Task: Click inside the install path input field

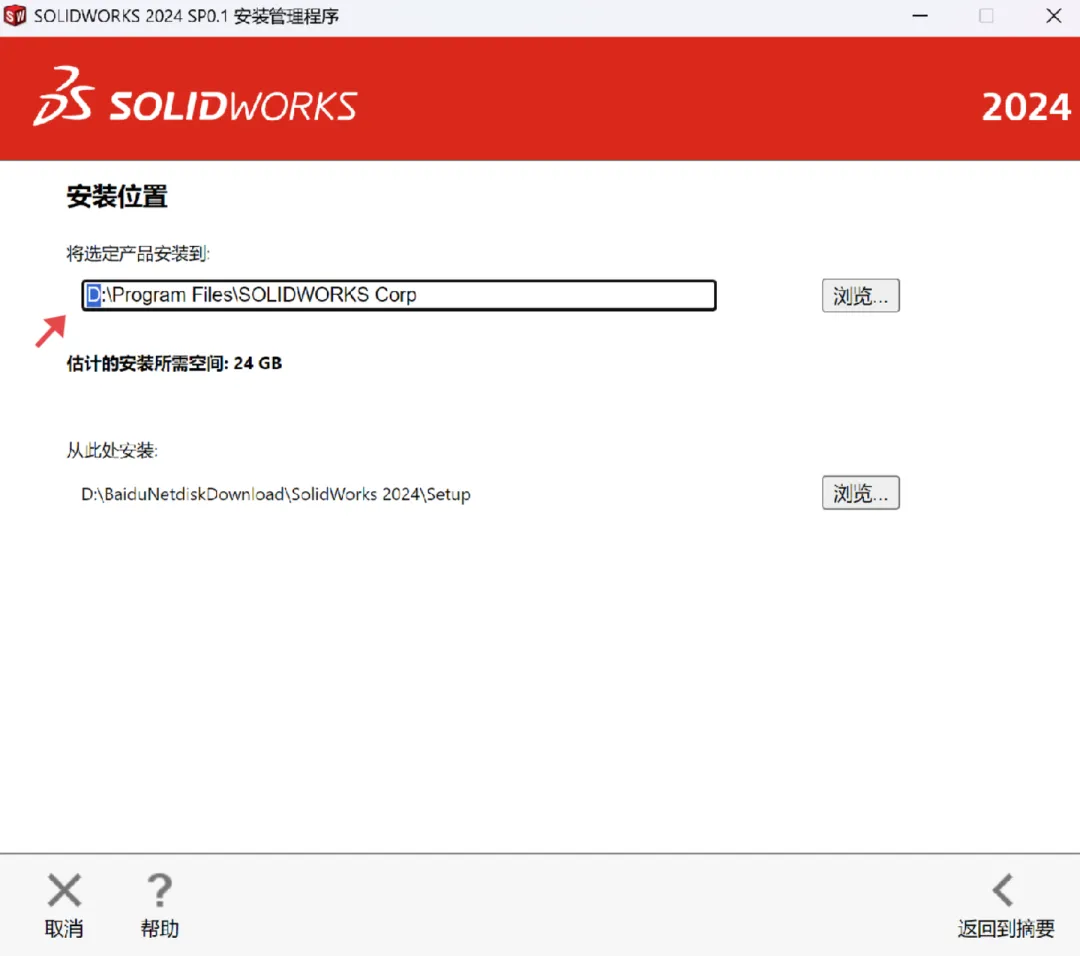Action: tap(399, 295)
